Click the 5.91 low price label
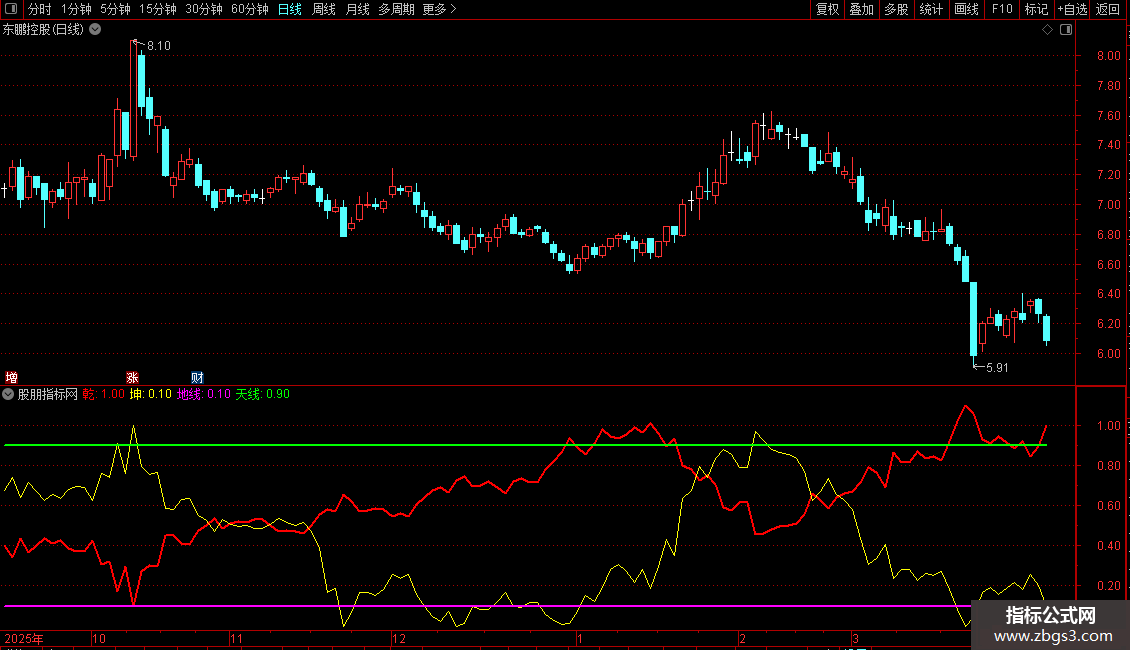The width and height of the screenshot is (1130, 650). 997,368
